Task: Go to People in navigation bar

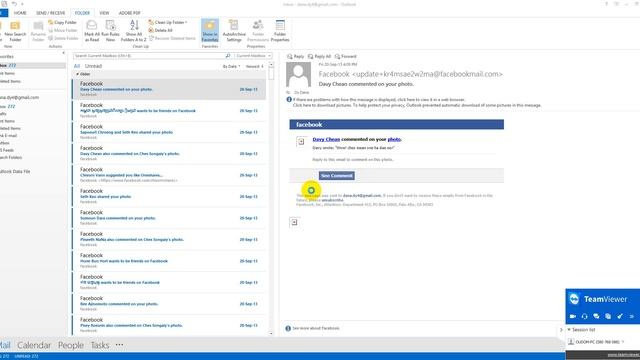Action: click(x=71, y=345)
